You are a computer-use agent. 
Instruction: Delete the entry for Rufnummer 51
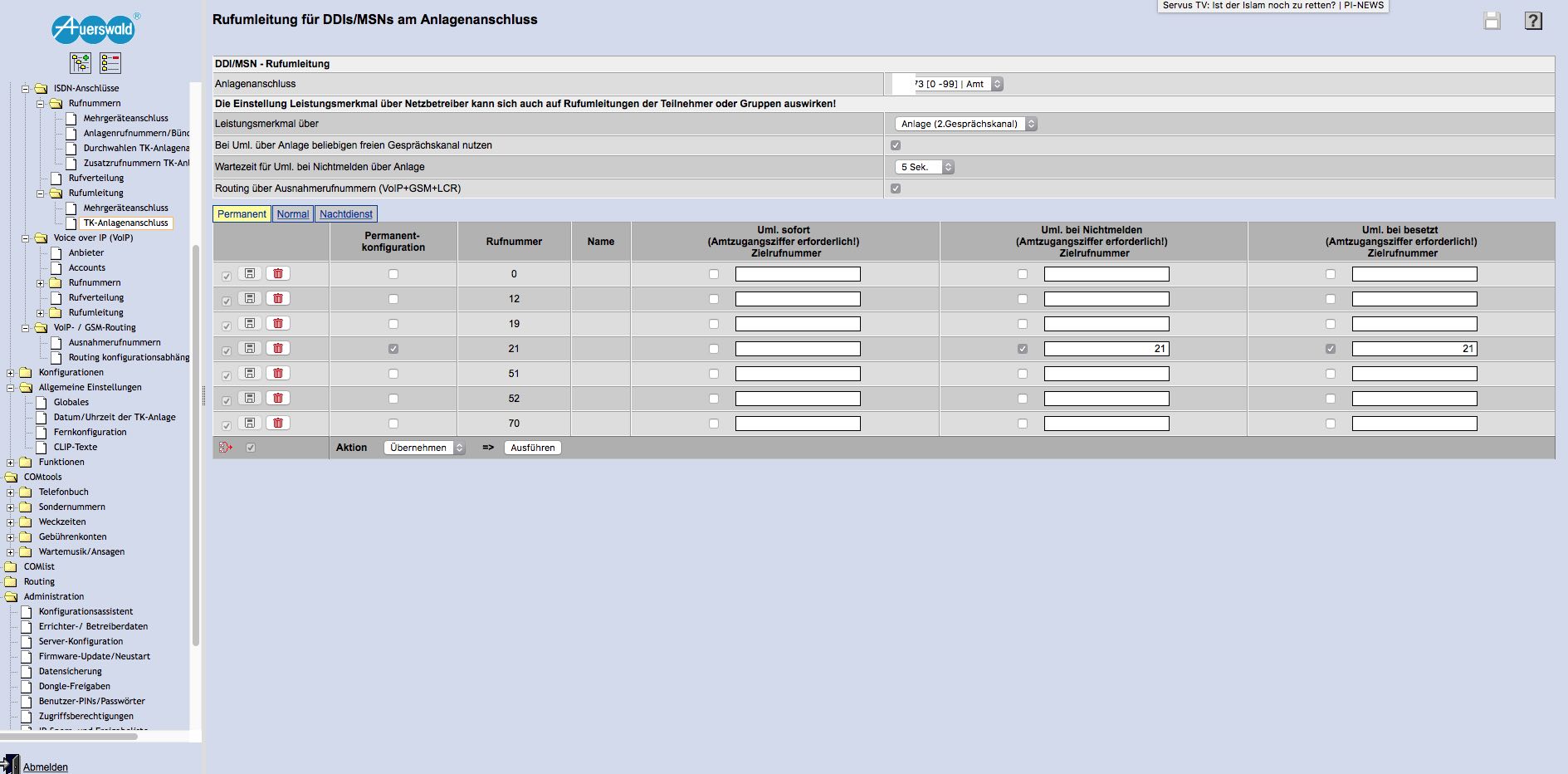point(278,373)
